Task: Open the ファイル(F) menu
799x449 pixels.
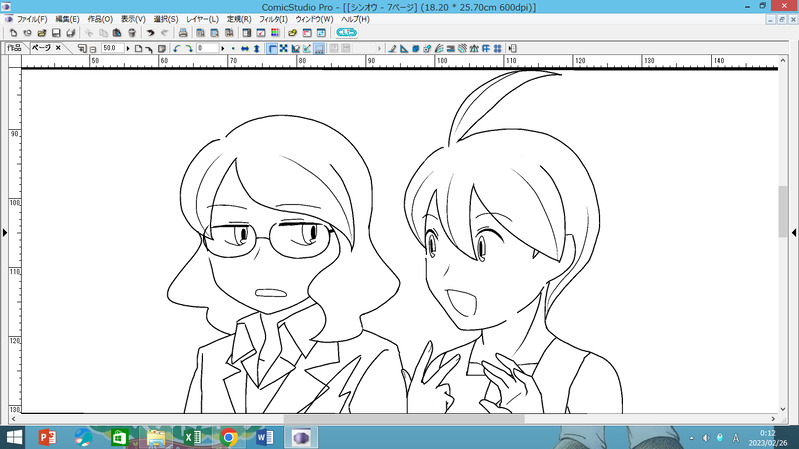Action: [32, 19]
